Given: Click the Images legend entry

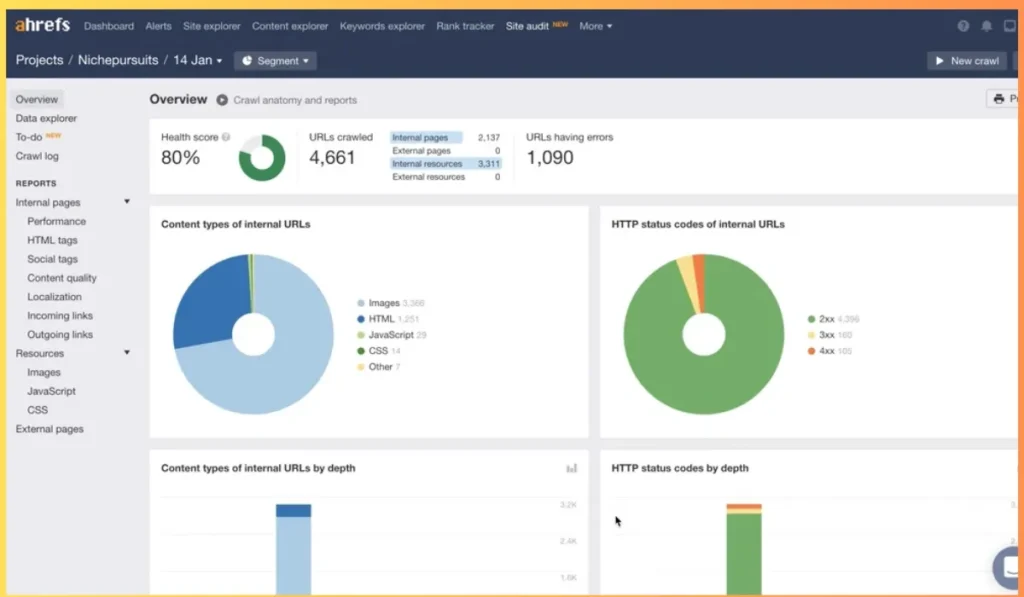Looking at the screenshot, I should click(391, 303).
